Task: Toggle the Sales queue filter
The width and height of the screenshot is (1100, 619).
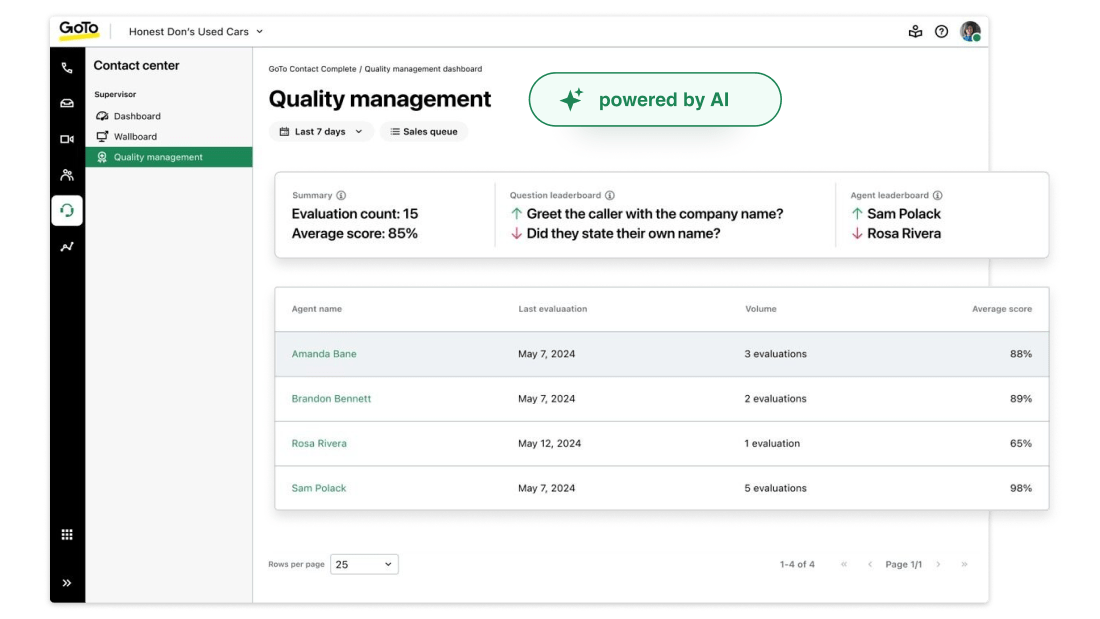Action: tap(424, 131)
